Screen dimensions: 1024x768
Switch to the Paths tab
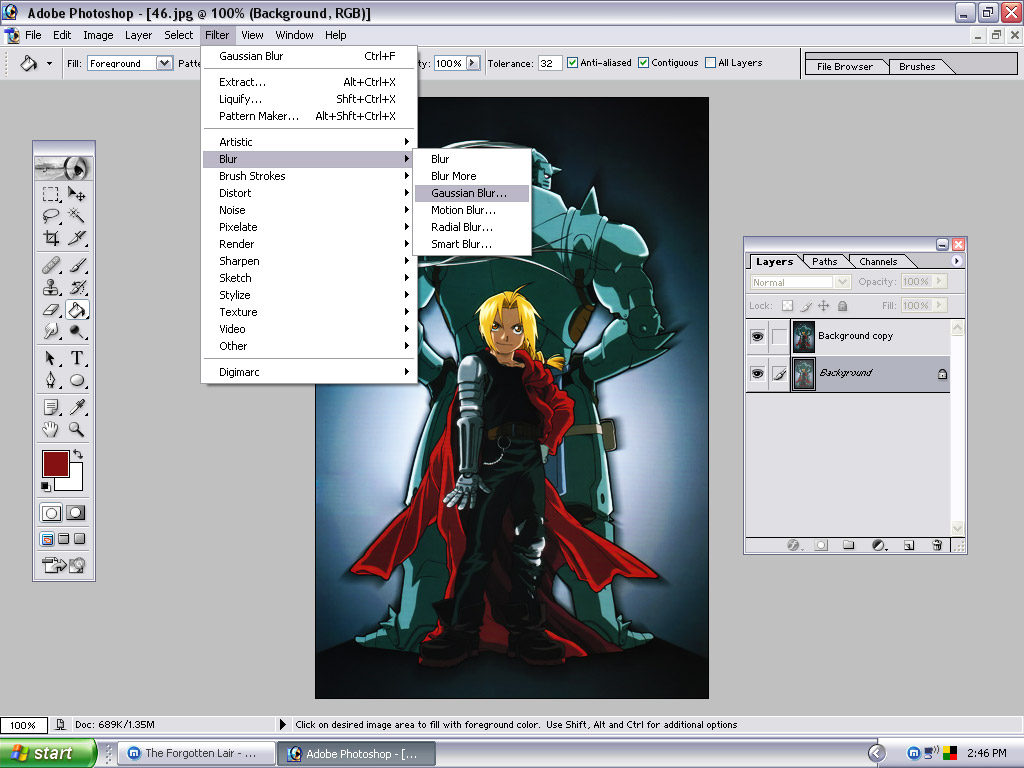[824, 262]
